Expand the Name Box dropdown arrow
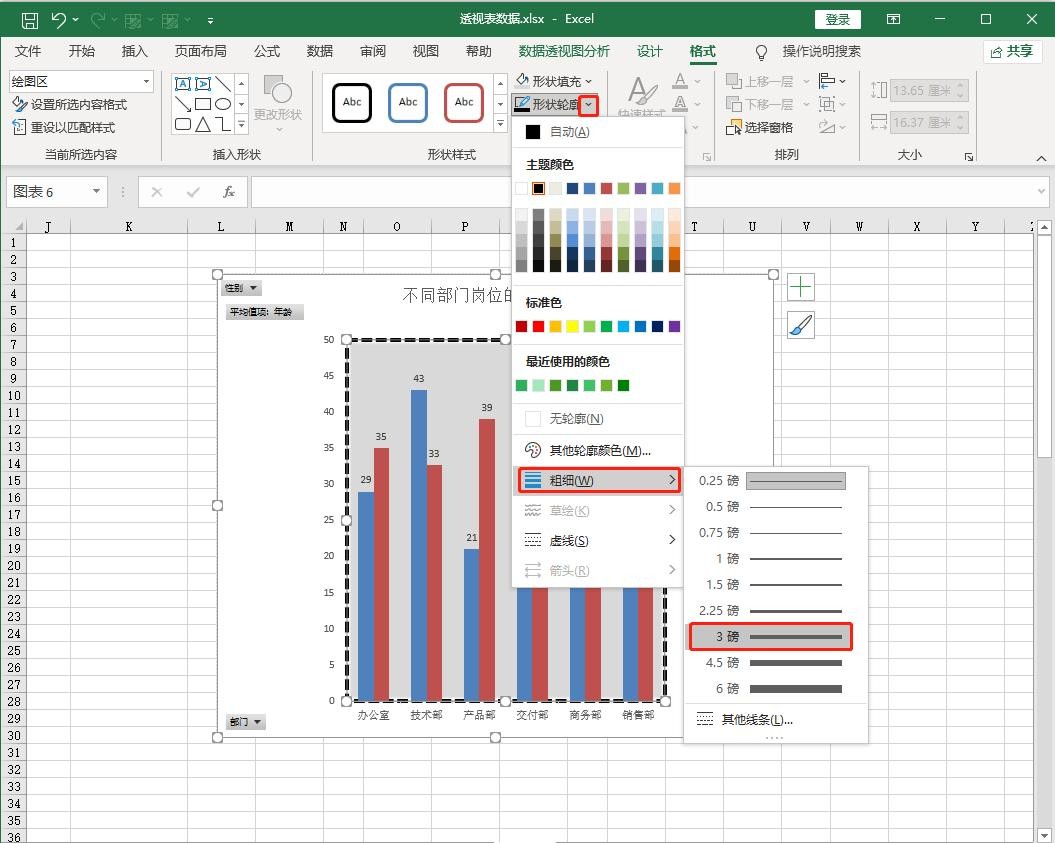This screenshot has width=1055, height=843. tap(97, 192)
